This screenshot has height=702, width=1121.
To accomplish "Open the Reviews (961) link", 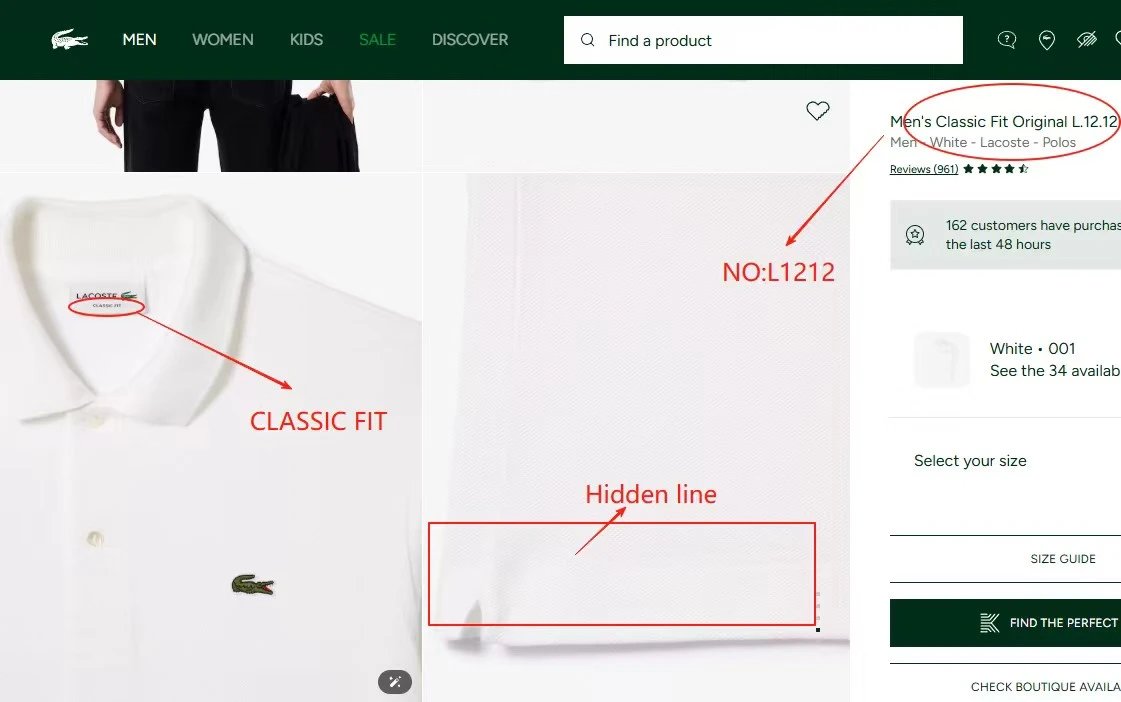I will [x=924, y=169].
